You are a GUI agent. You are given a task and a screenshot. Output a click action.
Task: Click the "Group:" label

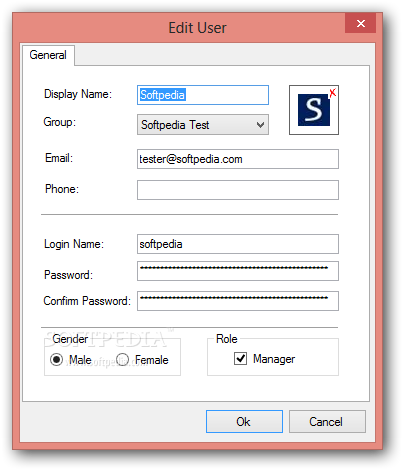pos(60,122)
